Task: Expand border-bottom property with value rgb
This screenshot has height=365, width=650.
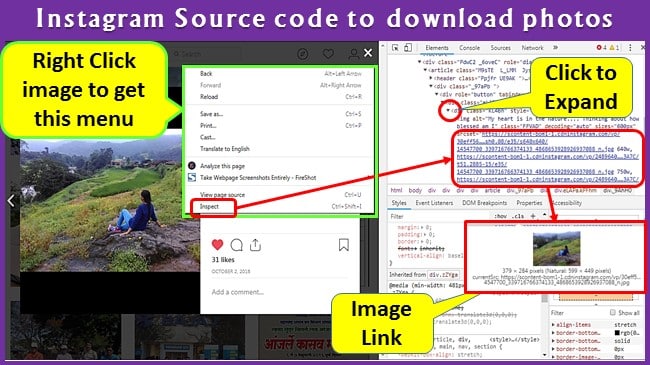Action: click(x=553, y=333)
